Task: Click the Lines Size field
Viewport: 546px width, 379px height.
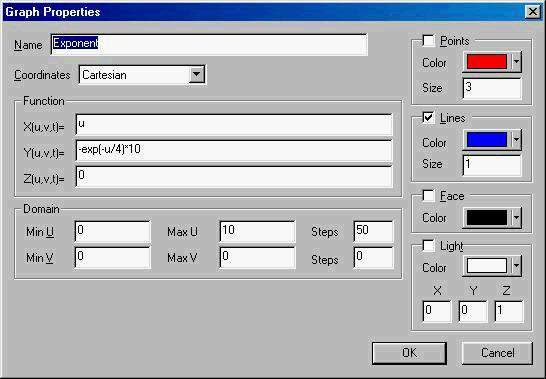Action: coord(492,165)
